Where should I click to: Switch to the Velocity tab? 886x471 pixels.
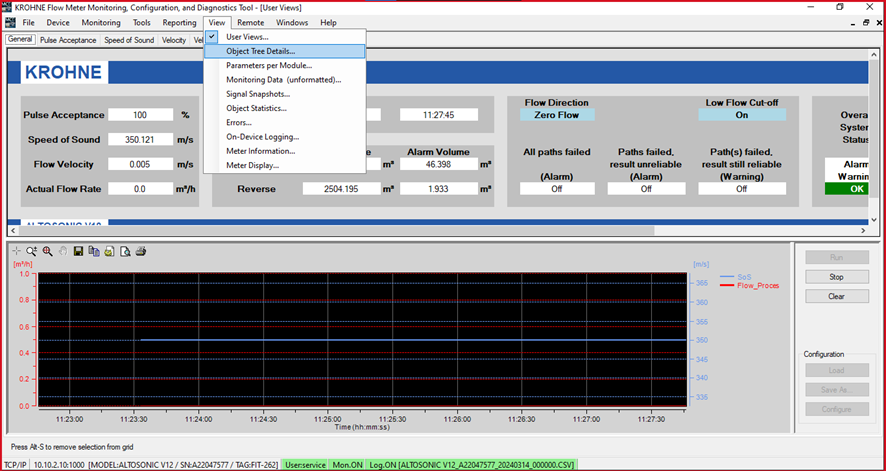tap(173, 40)
